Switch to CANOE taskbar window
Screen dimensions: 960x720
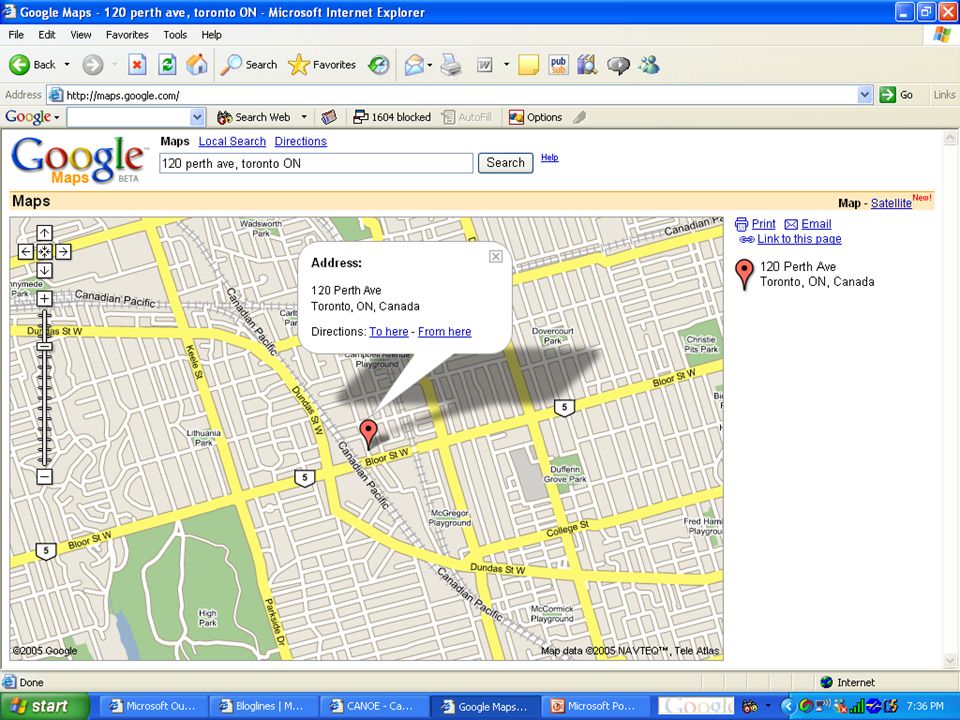point(373,706)
